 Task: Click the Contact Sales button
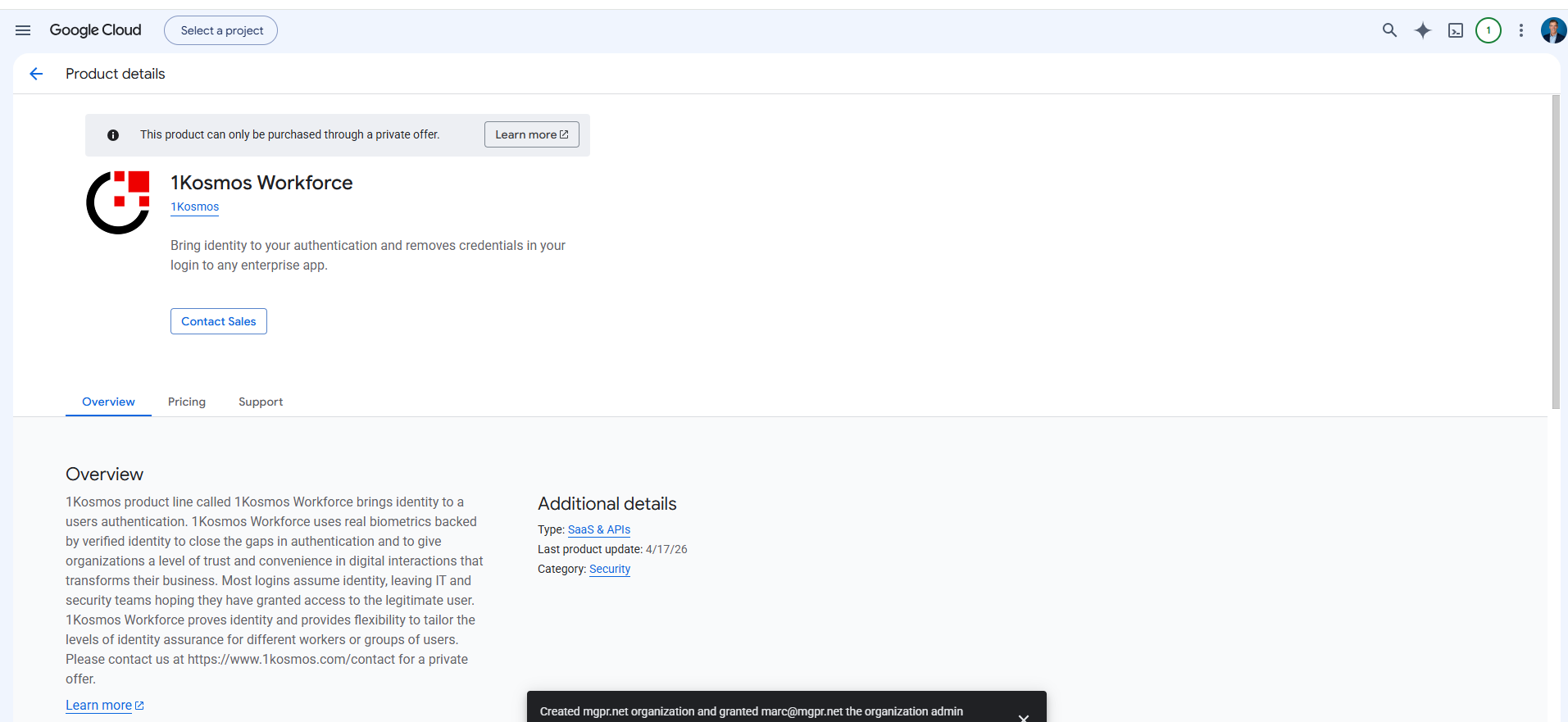click(219, 321)
